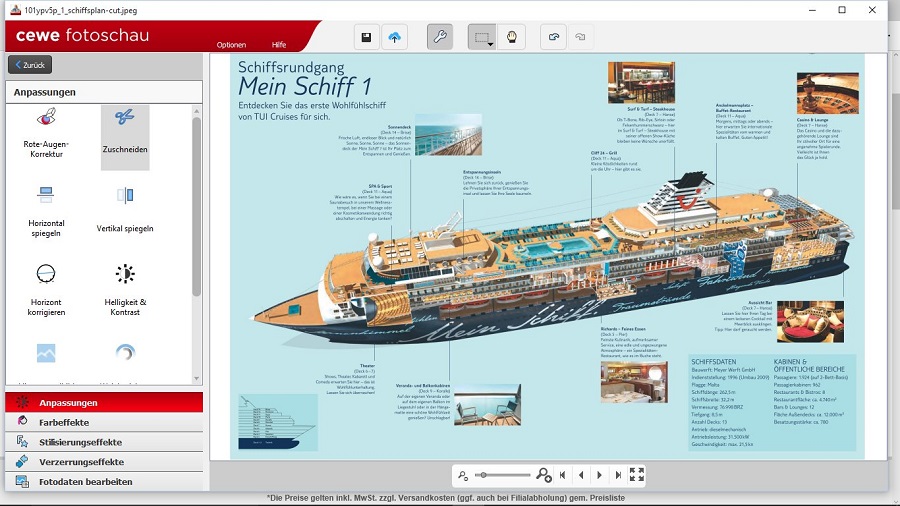
Task: Redo the last undone edit
Action: (x=580, y=37)
